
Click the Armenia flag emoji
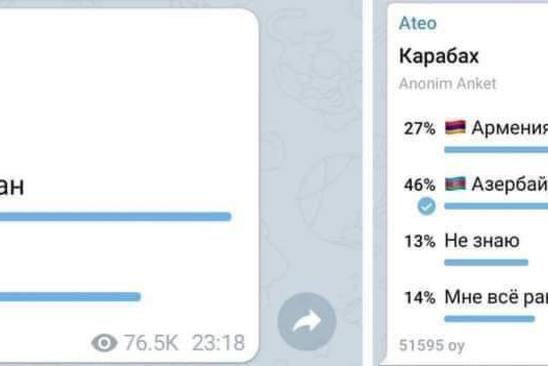[x=455, y=127]
